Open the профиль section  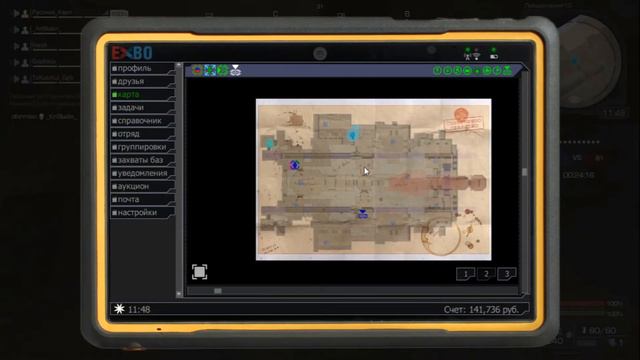(142, 68)
